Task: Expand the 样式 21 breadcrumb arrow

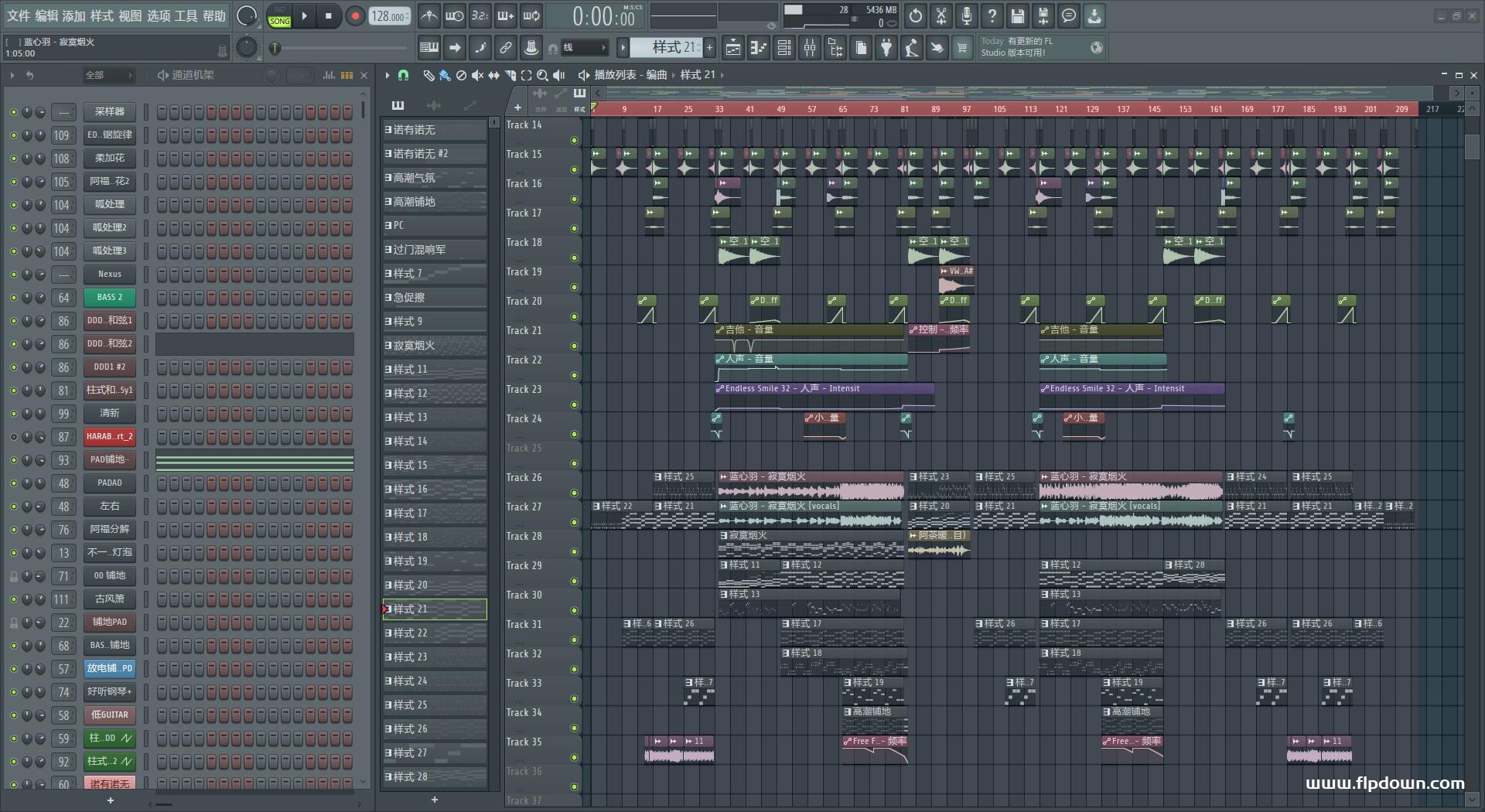Action: 722,75
